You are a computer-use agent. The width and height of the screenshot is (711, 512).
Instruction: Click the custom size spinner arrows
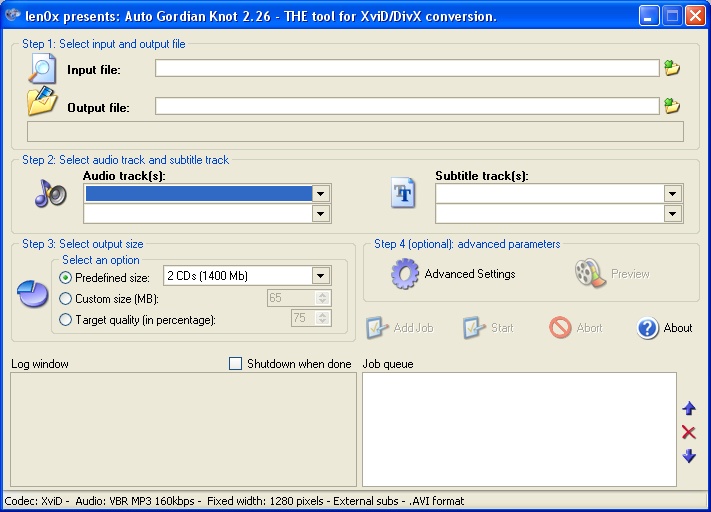[x=322, y=298]
